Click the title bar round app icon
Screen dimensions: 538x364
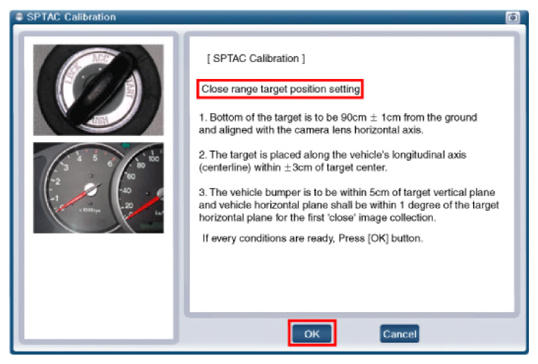pyautogui.click(x=19, y=17)
